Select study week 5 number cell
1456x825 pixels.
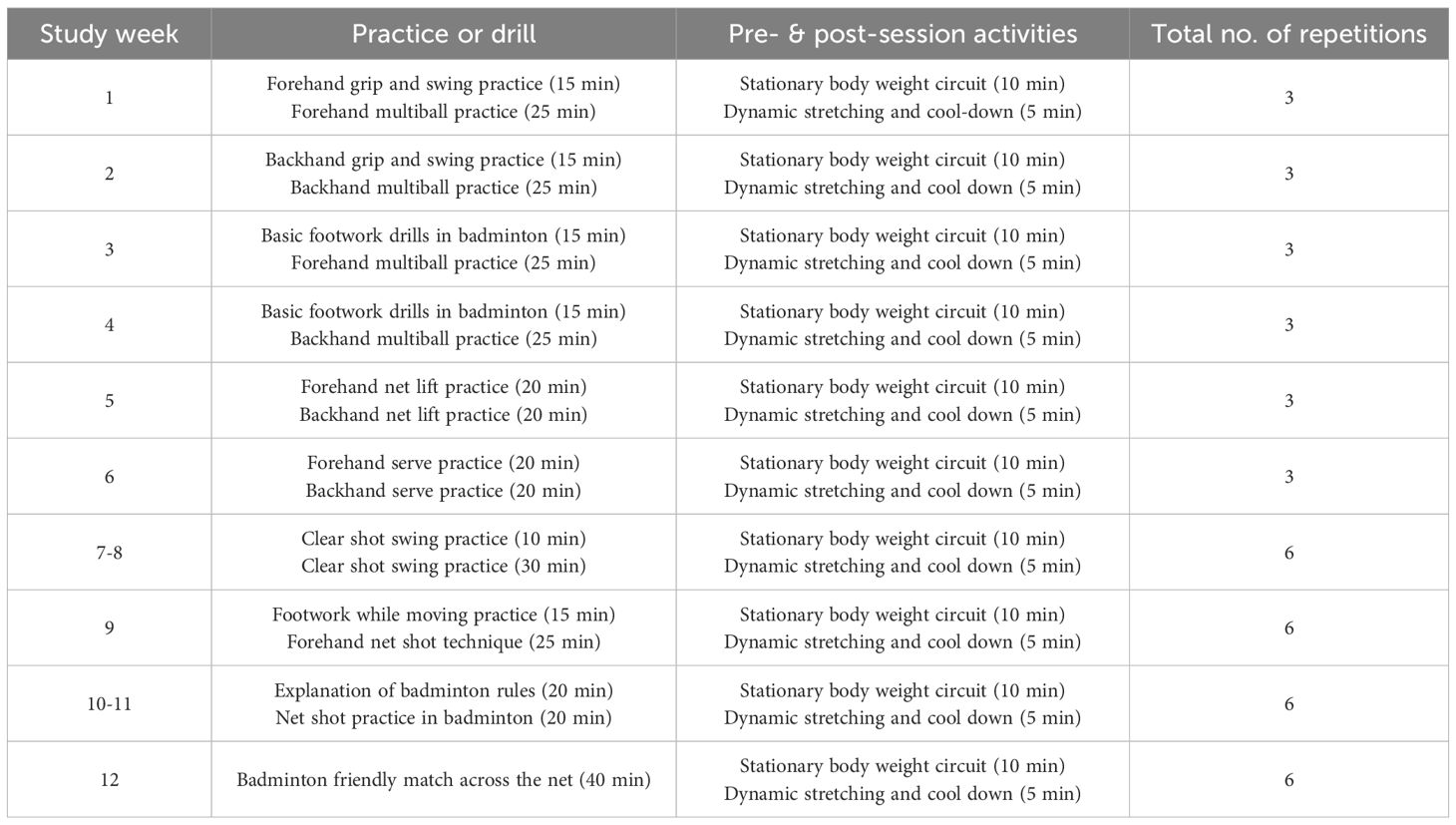pos(110,401)
